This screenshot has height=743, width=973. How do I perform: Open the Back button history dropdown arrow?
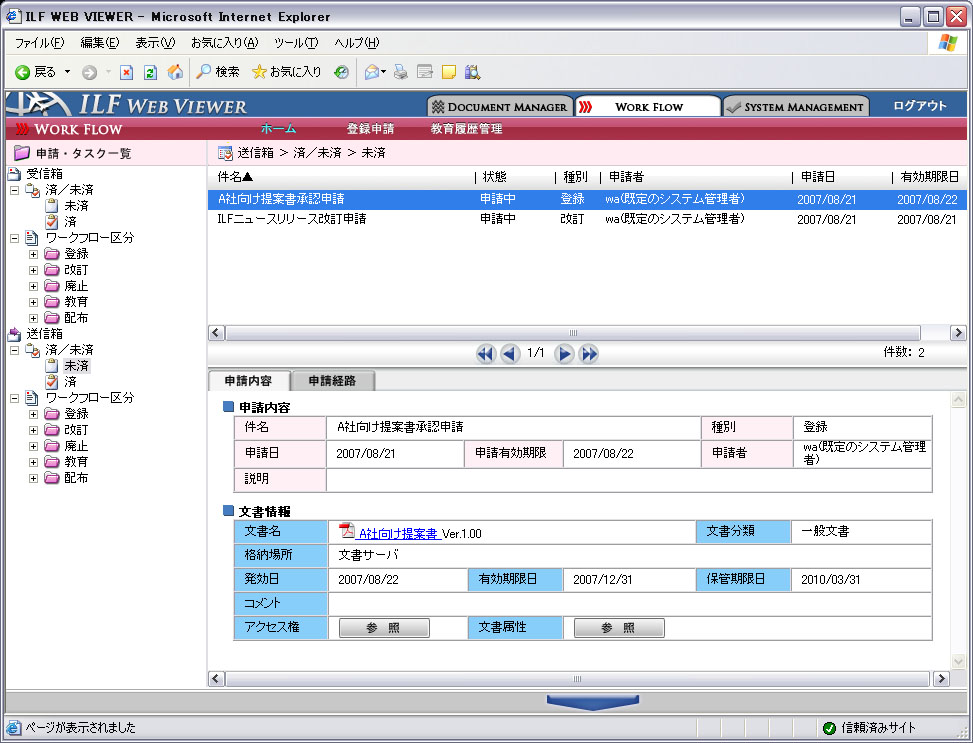point(68,72)
